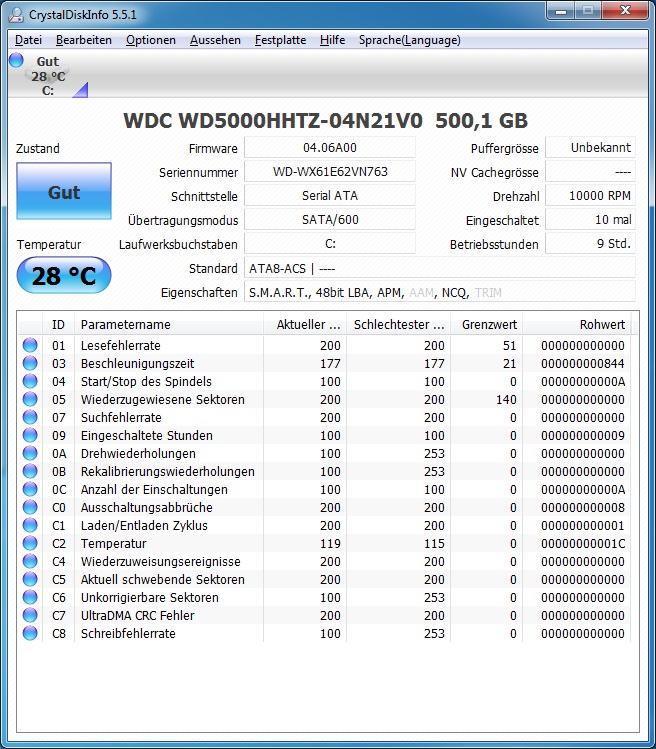Click the status orb for Suchfehlerrate
The height and width of the screenshot is (749, 656).
pyautogui.click(x=30, y=417)
